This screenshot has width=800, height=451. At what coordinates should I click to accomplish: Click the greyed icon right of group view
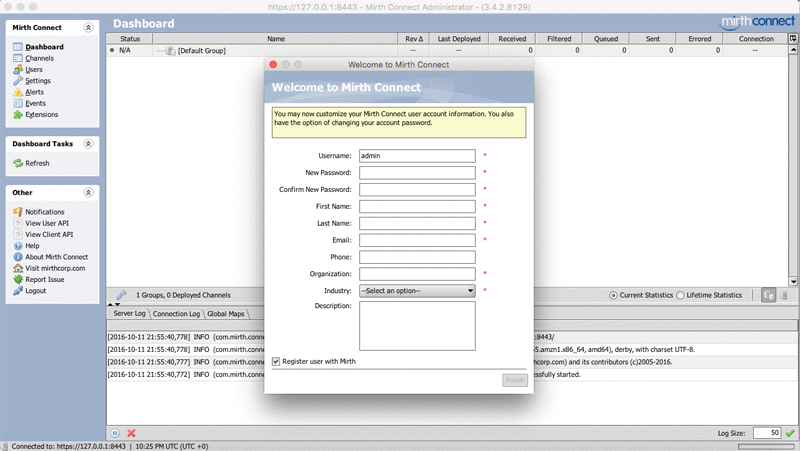(784, 295)
